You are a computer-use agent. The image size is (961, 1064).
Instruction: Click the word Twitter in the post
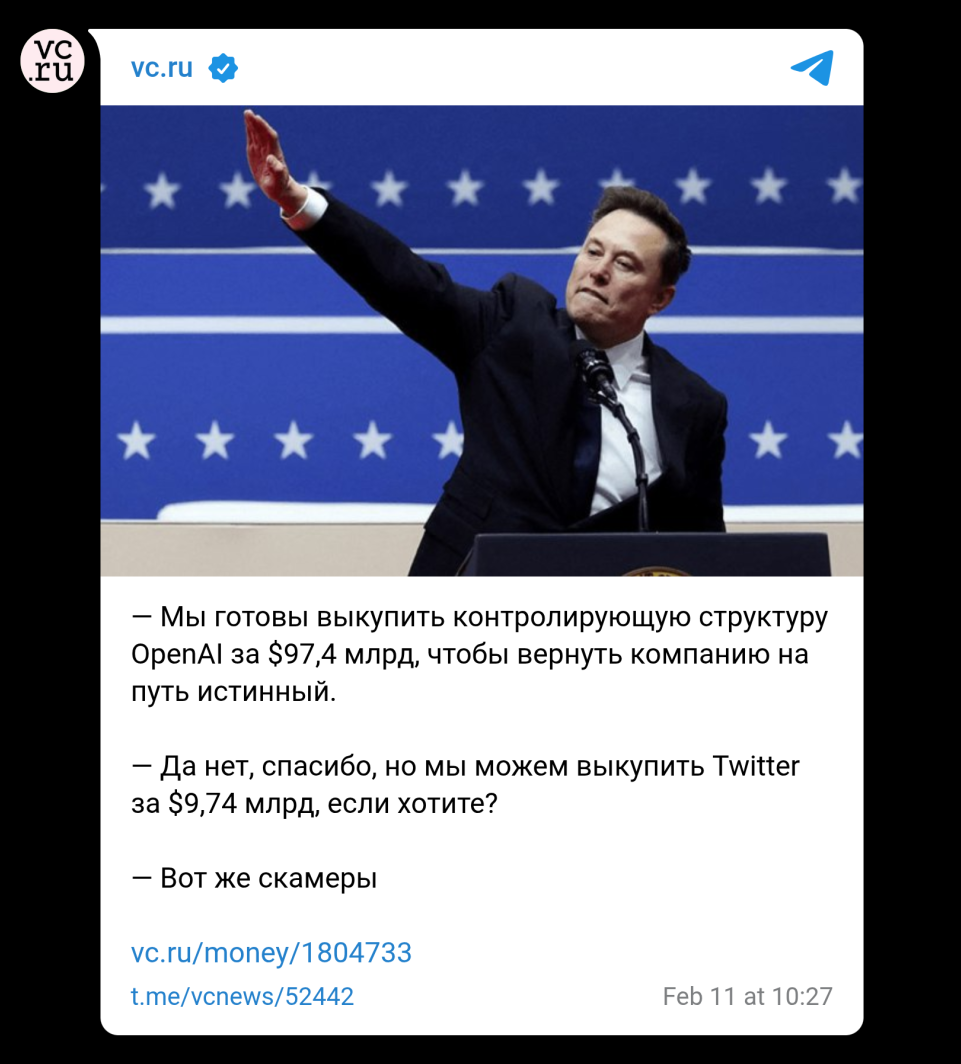click(756, 766)
